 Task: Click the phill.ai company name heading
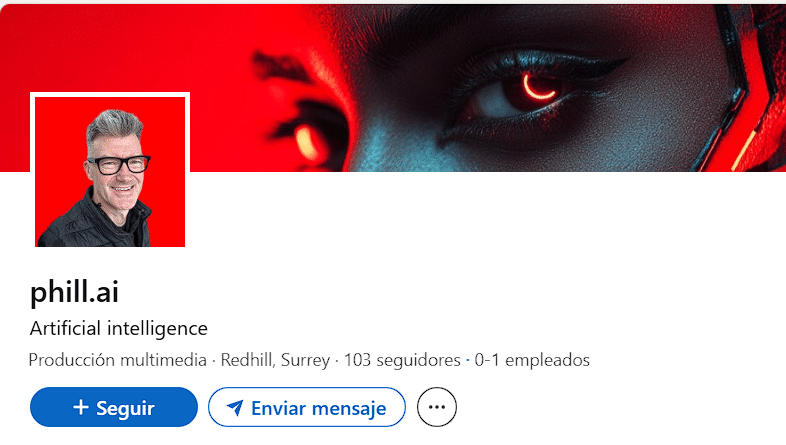[x=74, y=292]
